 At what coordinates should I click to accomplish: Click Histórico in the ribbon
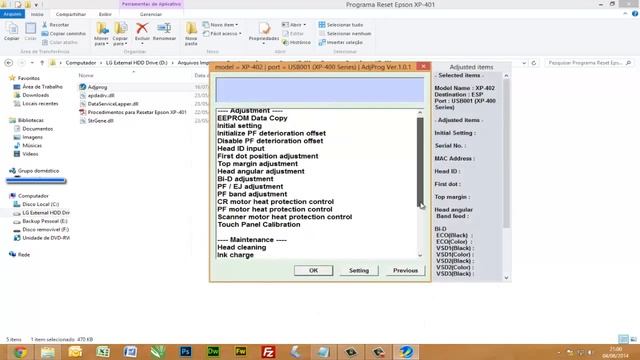[x=296, y=42]
